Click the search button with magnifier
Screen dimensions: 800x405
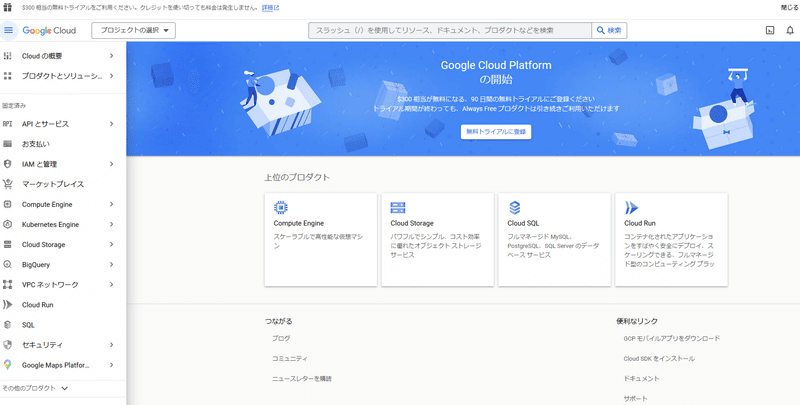609,31
